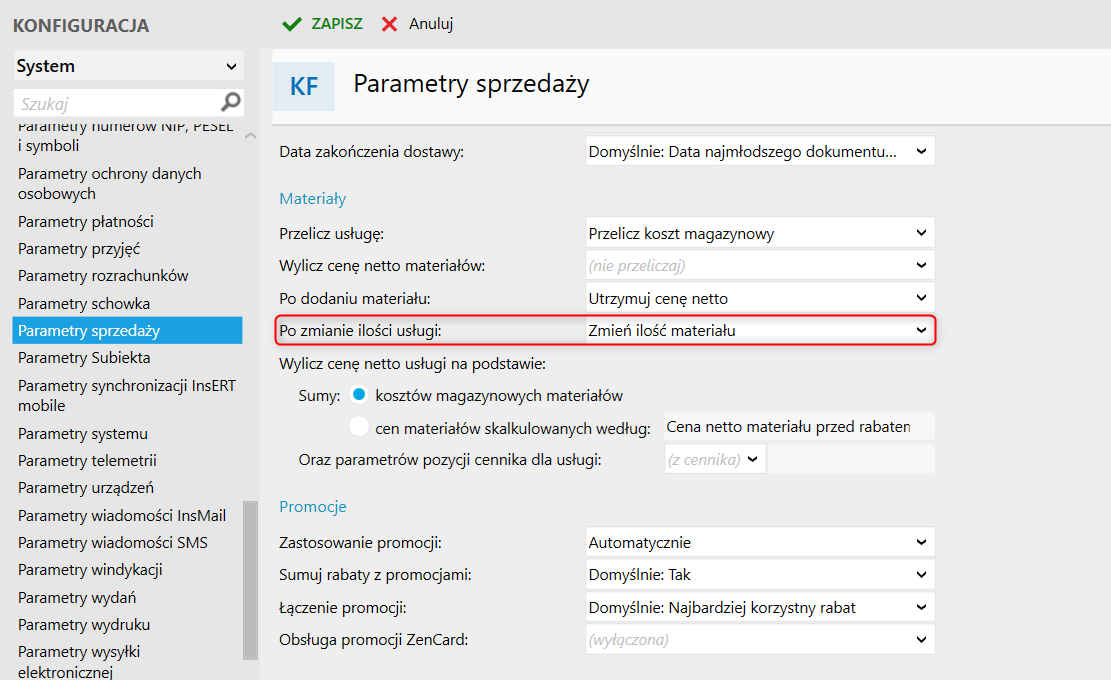1111x680 pixels.
Task: Click the sidebar vertical scrollbar thumb
Action: 250,580
